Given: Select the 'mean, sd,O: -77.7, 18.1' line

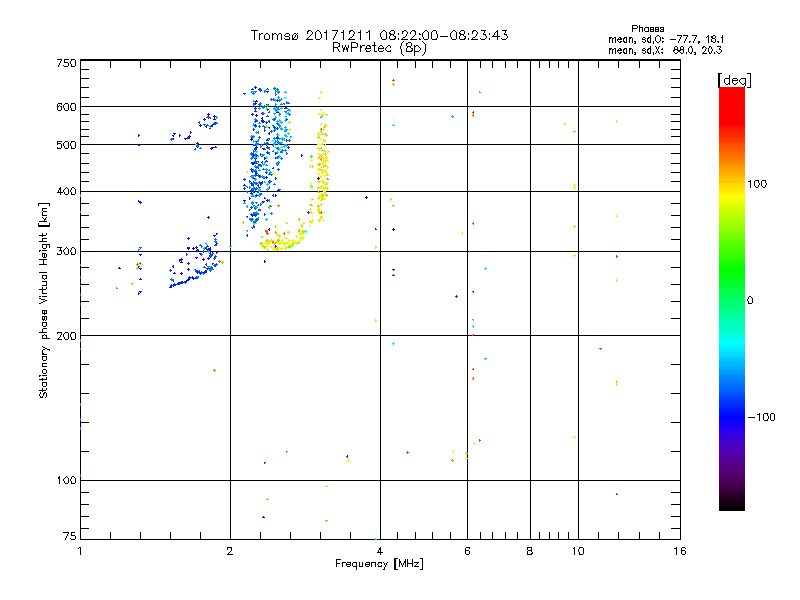Looking at the screenshot, I should click(665, 39).
